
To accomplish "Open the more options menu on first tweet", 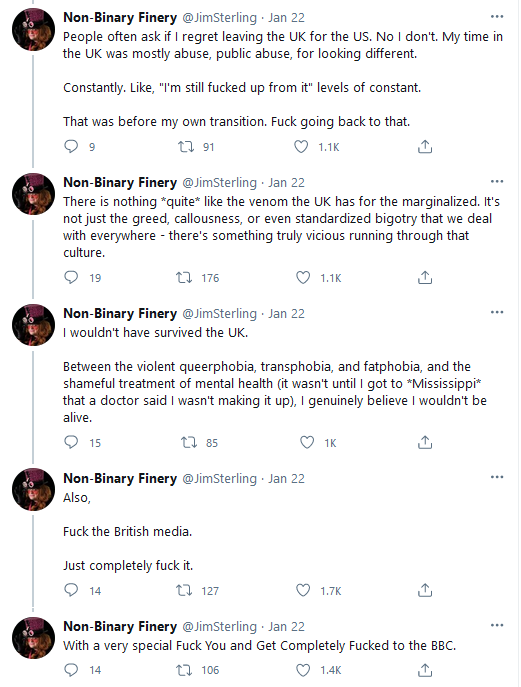I will (497, 17).
